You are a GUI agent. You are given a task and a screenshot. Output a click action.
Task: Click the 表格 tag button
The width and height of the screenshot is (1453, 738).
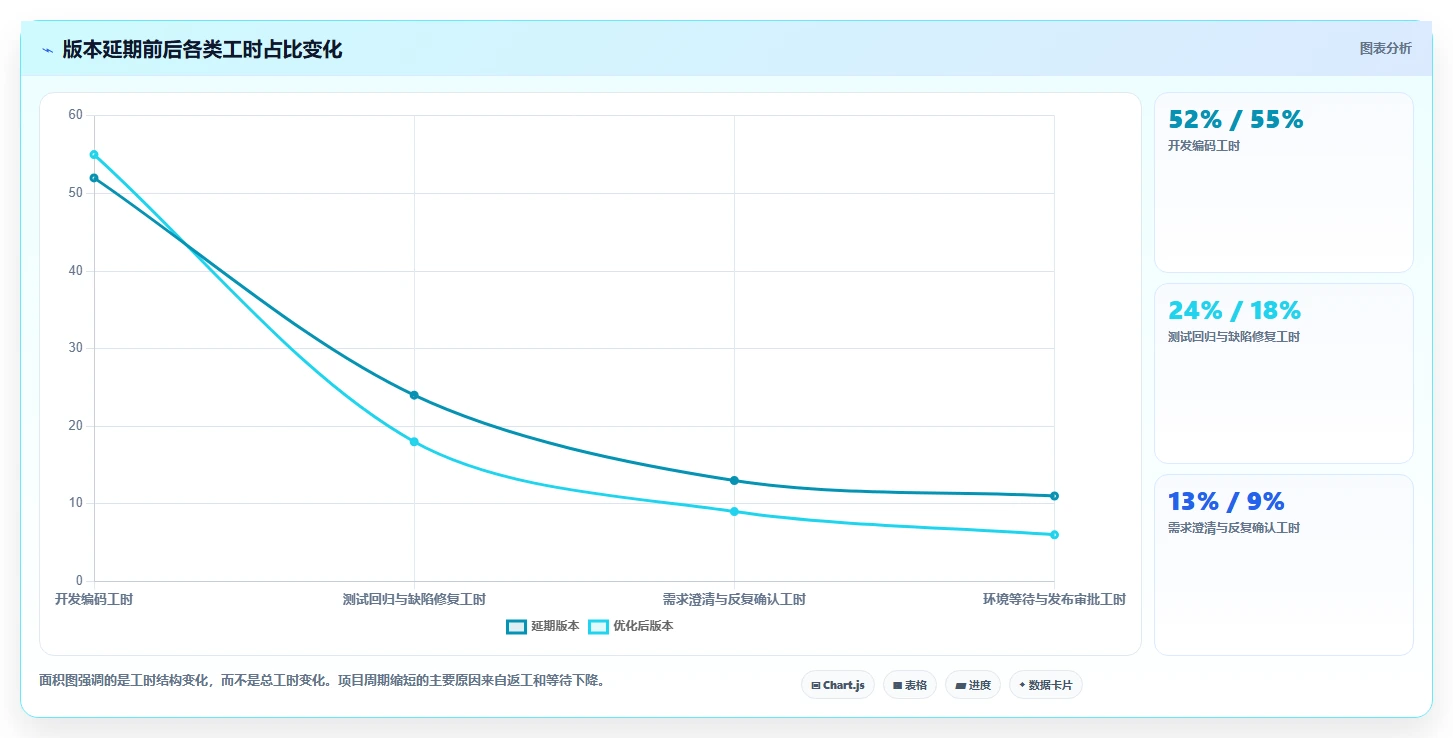tap(910, 685)
